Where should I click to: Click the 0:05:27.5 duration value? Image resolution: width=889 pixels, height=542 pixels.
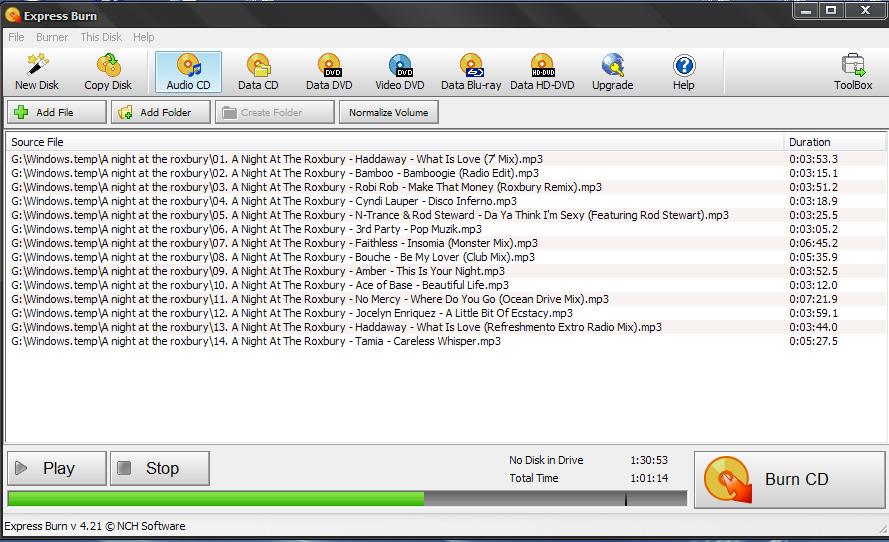pos(813,341)
